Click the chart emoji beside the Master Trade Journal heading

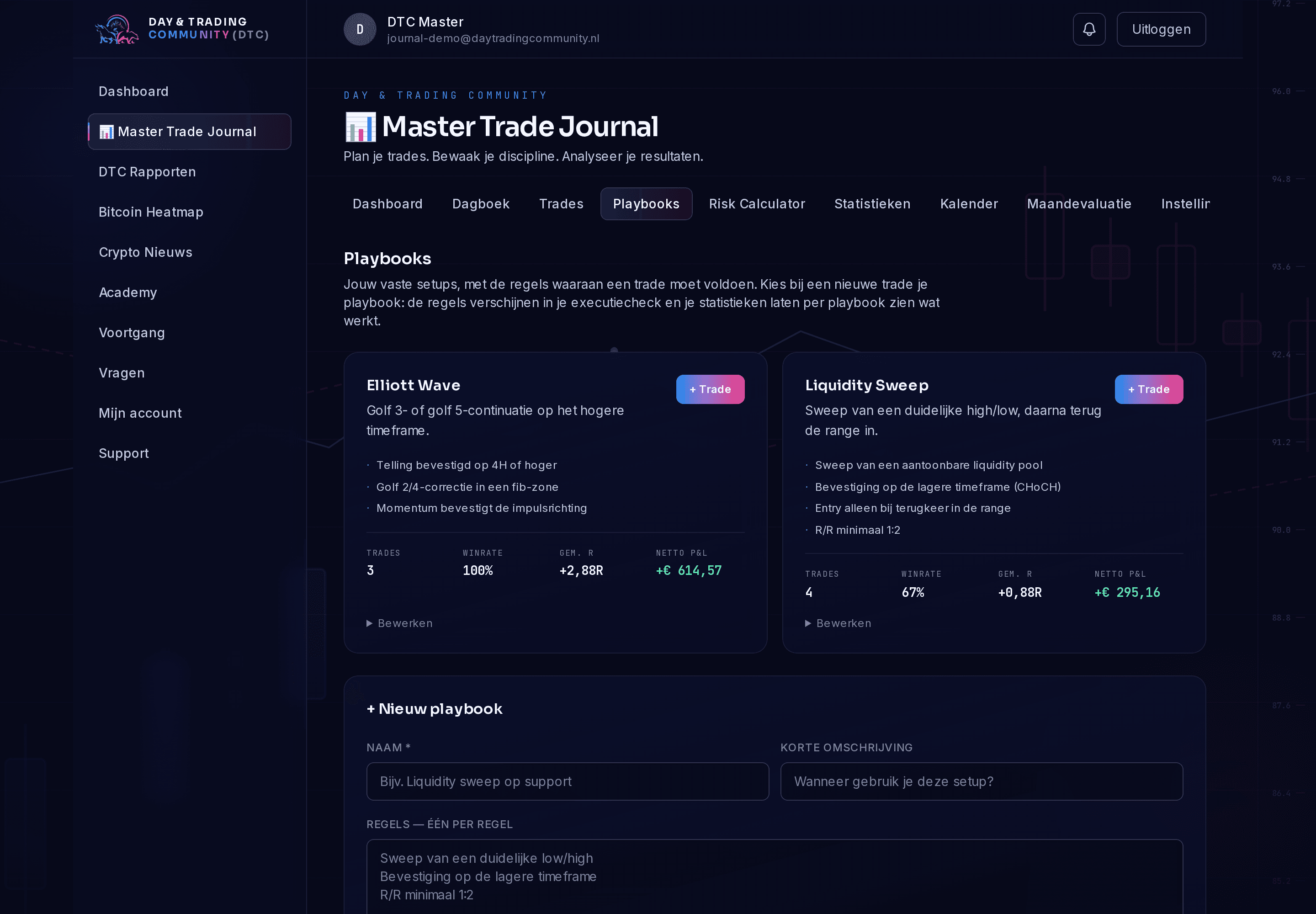[360, 127]
